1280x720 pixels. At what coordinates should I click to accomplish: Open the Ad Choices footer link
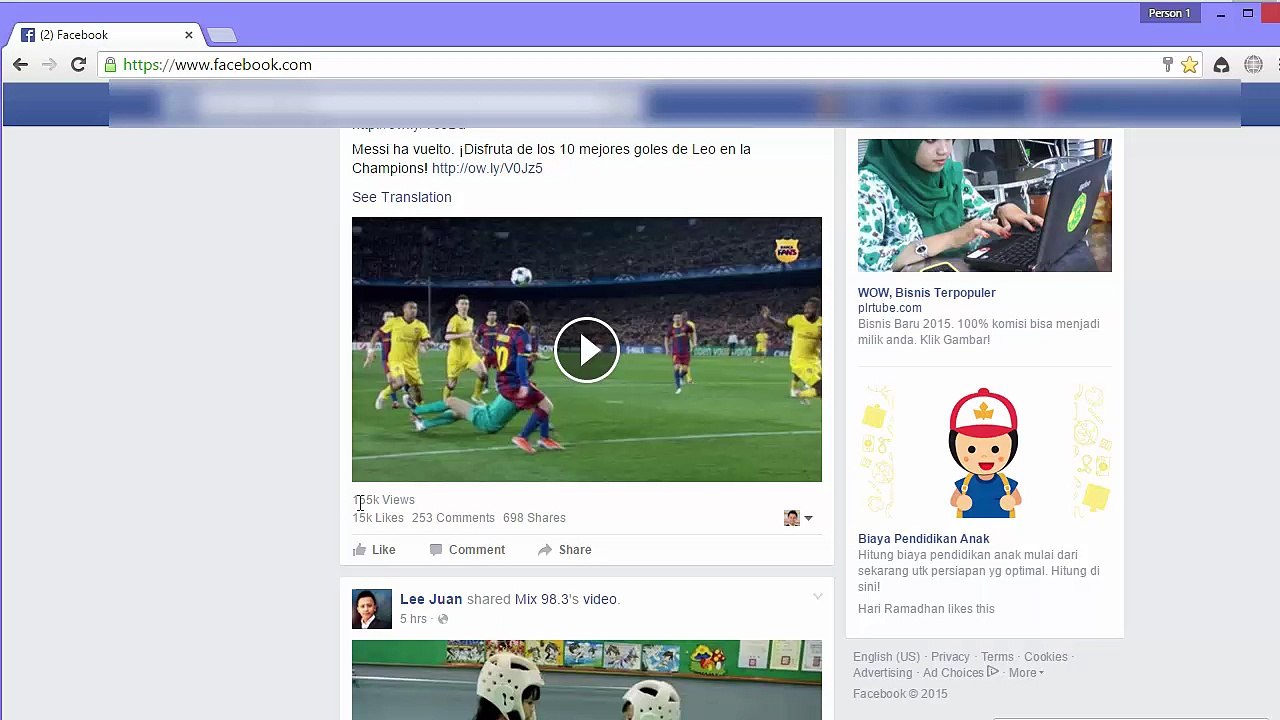[x=961, y=673]
